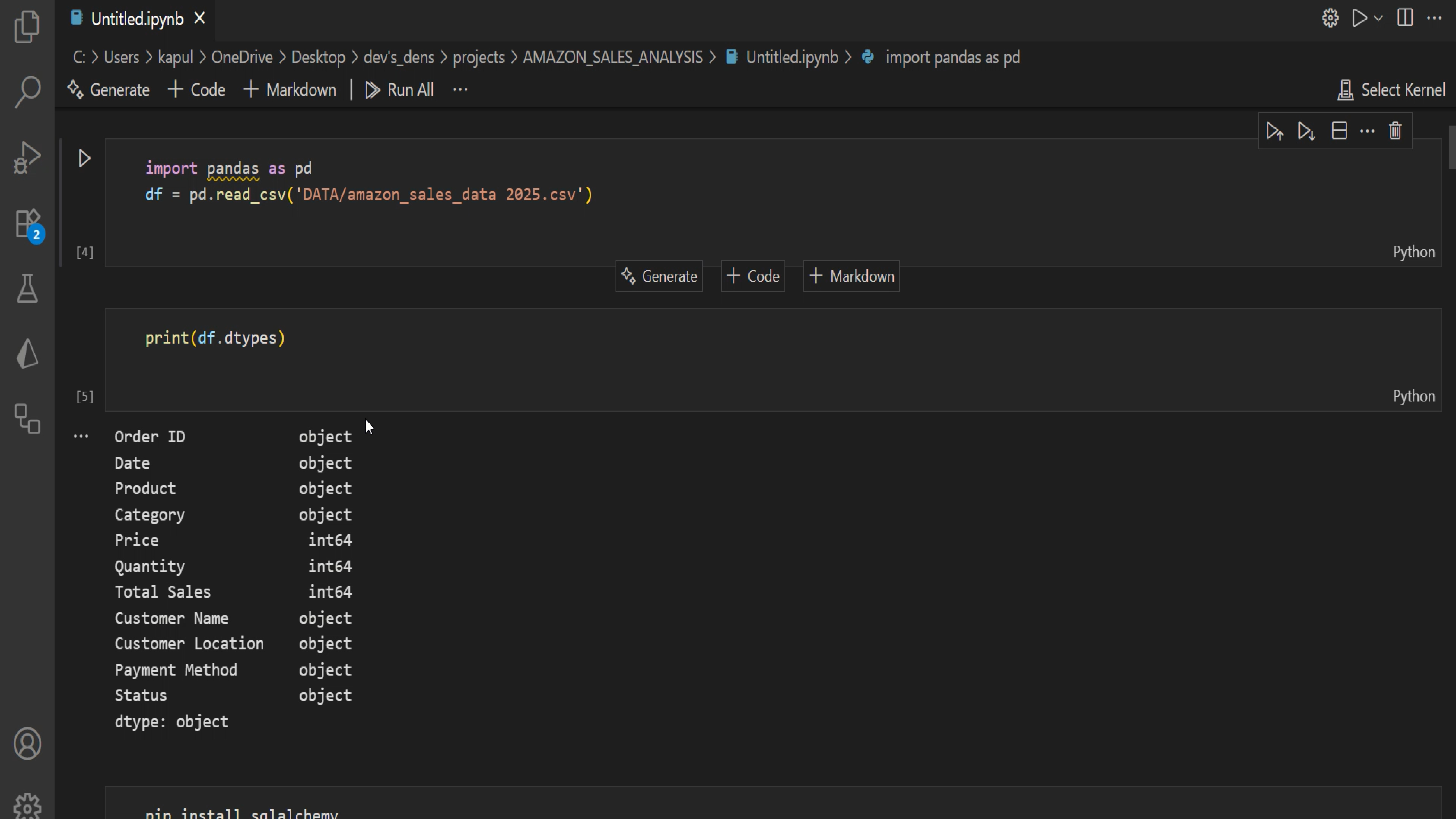Click Untitled.ipynb breadcrumb segment
Screen dimensions: 1456x819
(782, 57)
